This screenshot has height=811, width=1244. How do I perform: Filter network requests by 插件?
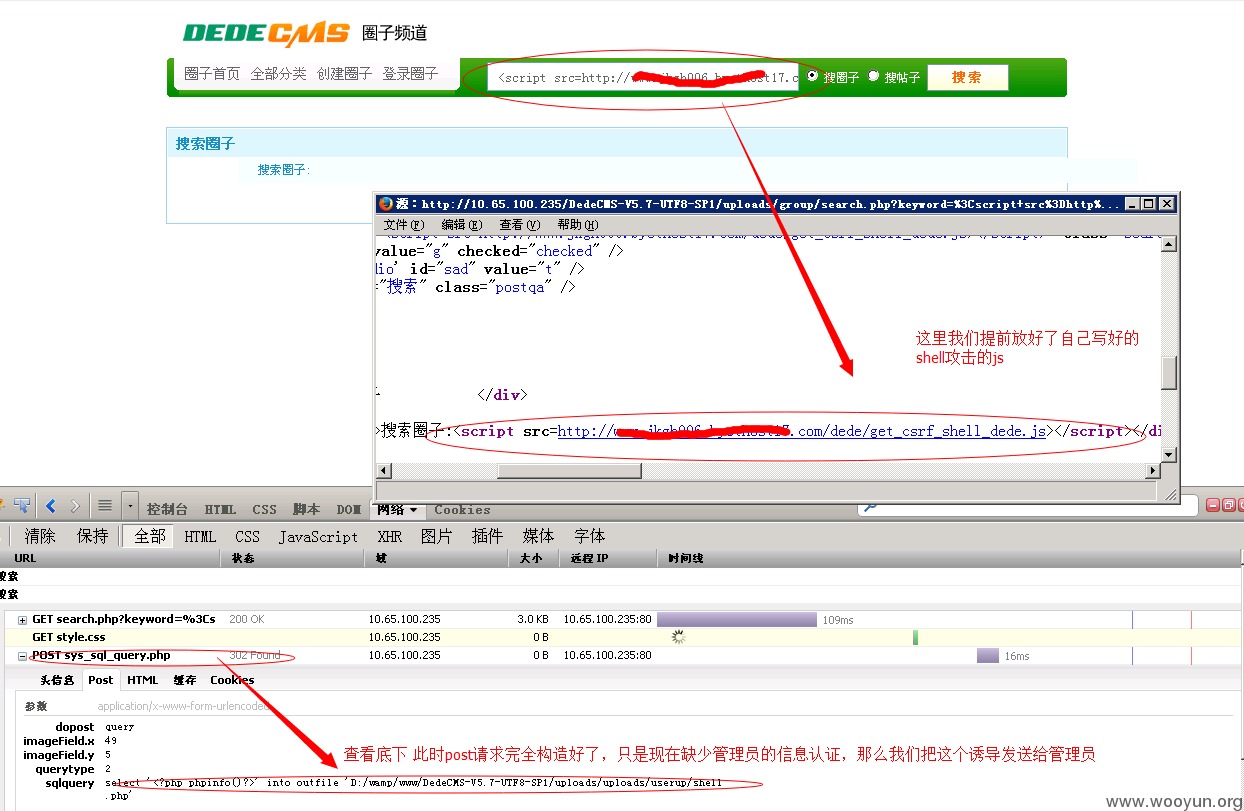click(488, 536)
